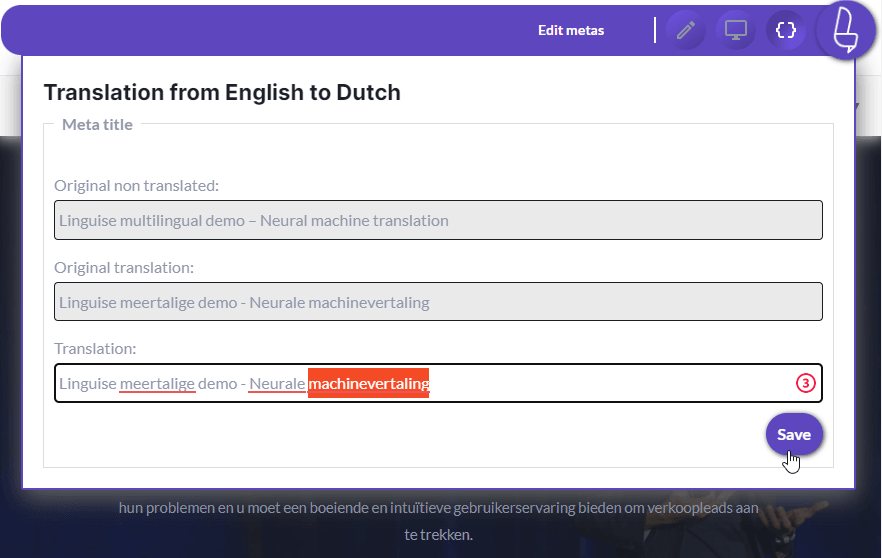
Task: Select the pencil edit icon in the toolbar
Action: click(x=685, y=30)
